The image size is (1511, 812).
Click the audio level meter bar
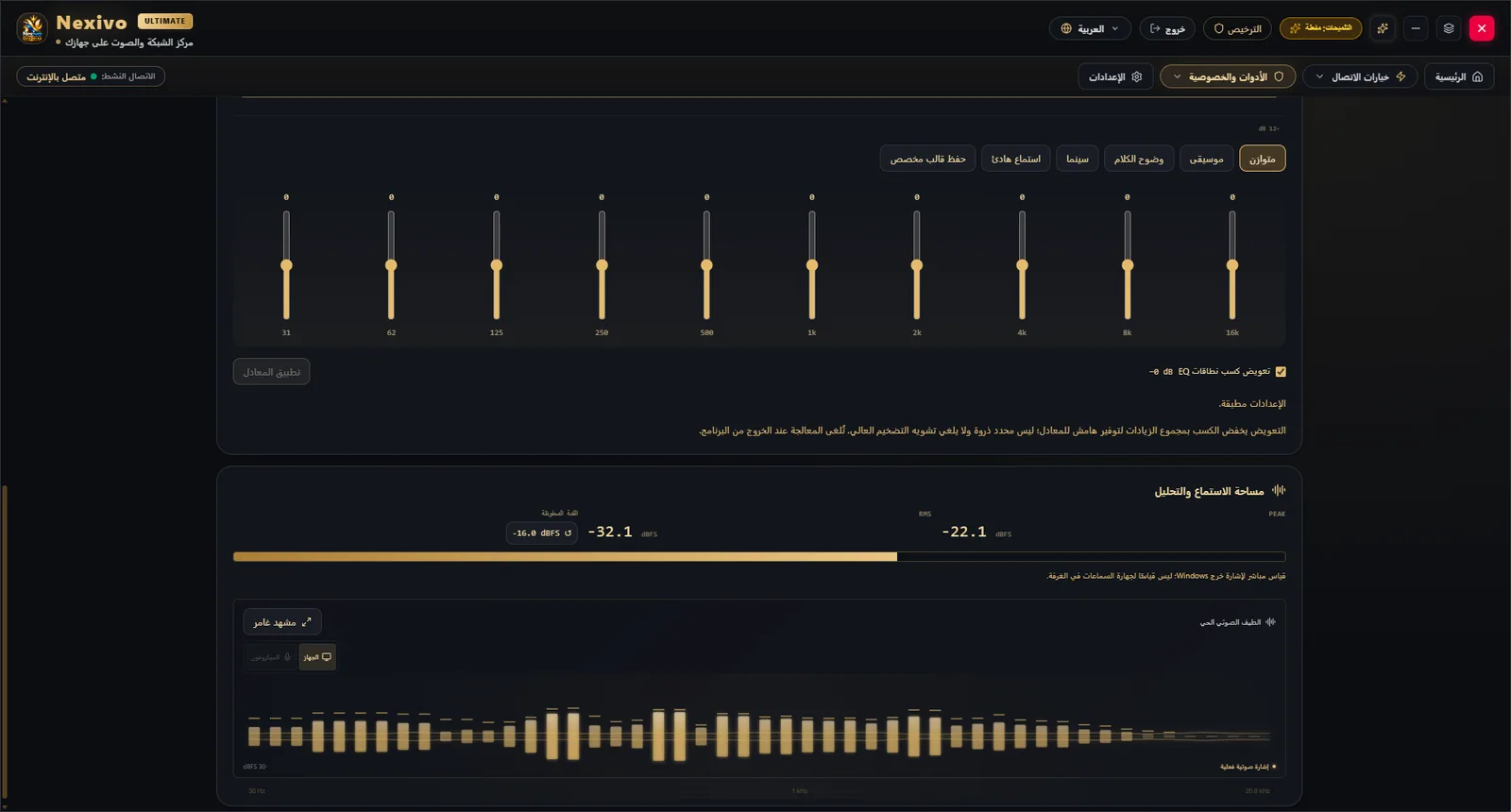pyautogui.click(x=759, y=557)
